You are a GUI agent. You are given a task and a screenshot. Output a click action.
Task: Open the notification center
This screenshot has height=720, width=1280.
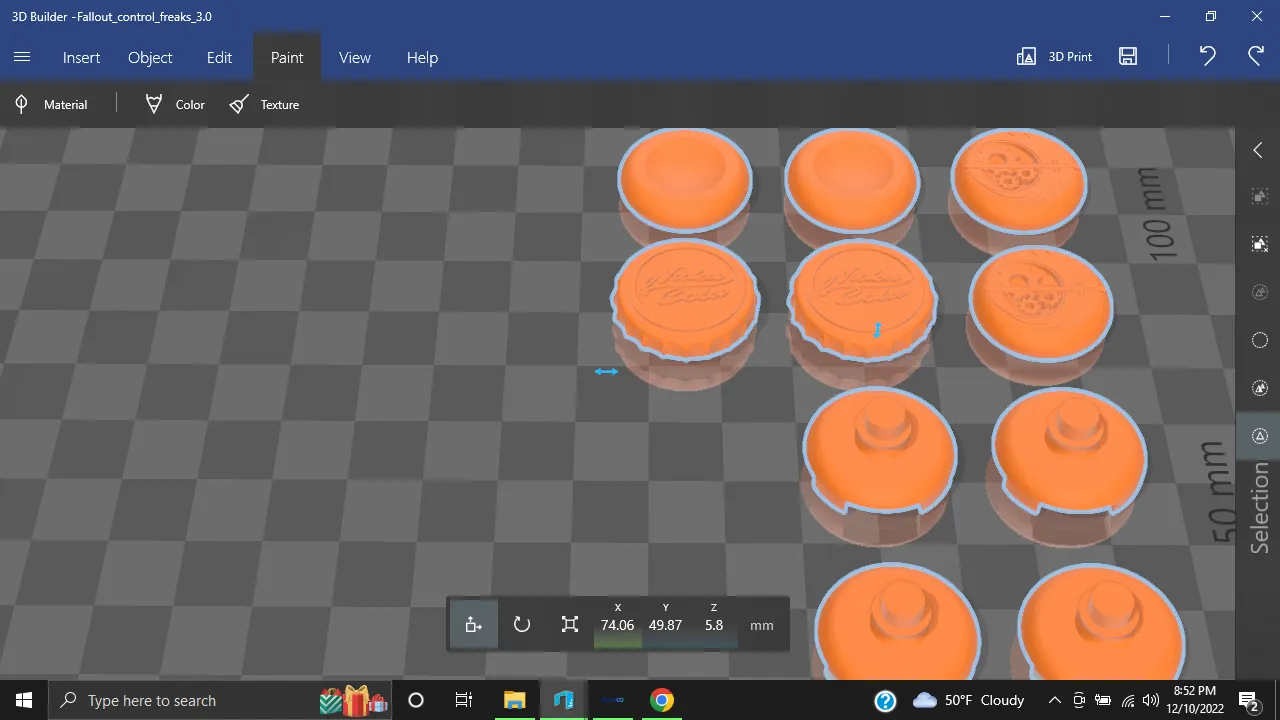click(1249, 700)
